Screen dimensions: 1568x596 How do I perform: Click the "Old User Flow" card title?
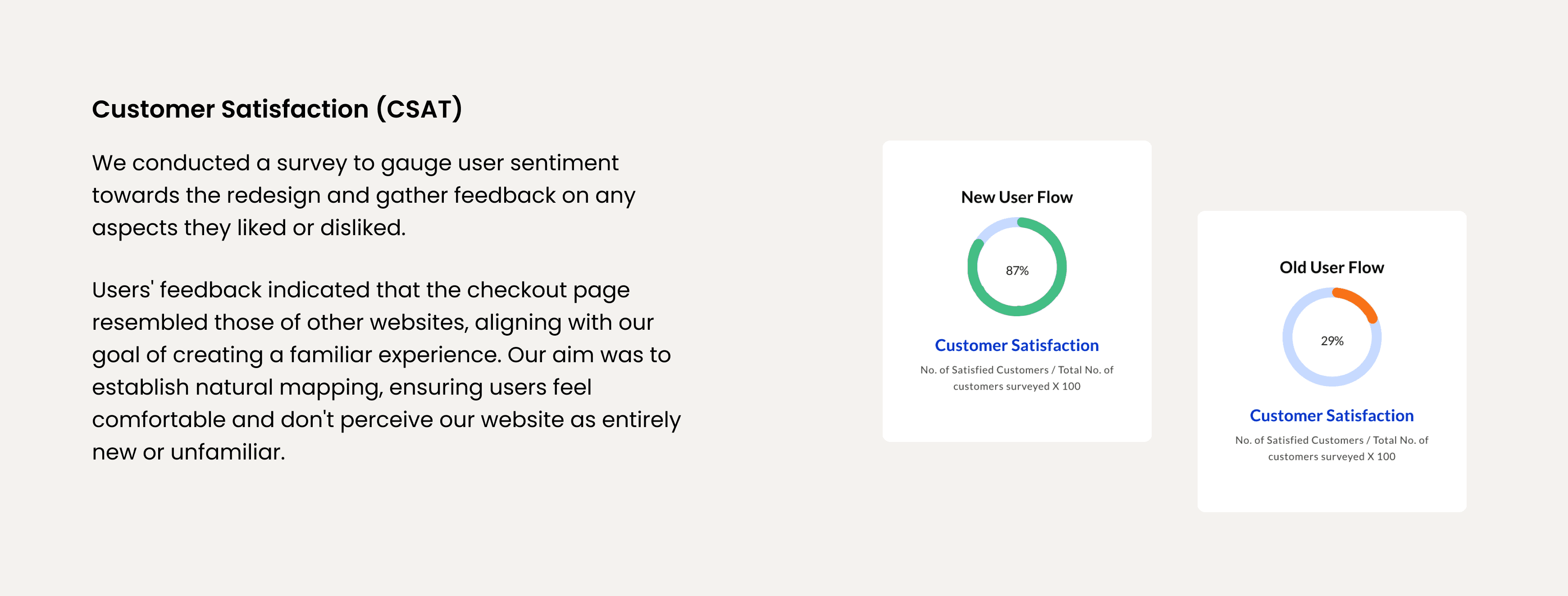coord(1331,267)
